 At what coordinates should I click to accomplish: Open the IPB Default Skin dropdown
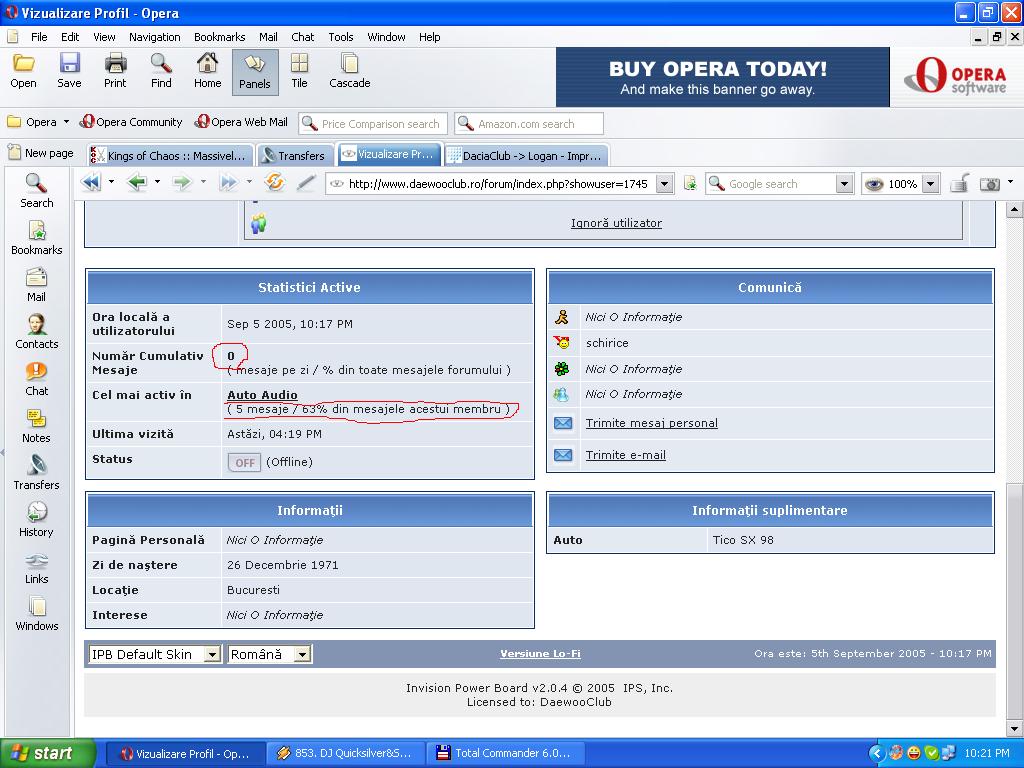point(212,654)
